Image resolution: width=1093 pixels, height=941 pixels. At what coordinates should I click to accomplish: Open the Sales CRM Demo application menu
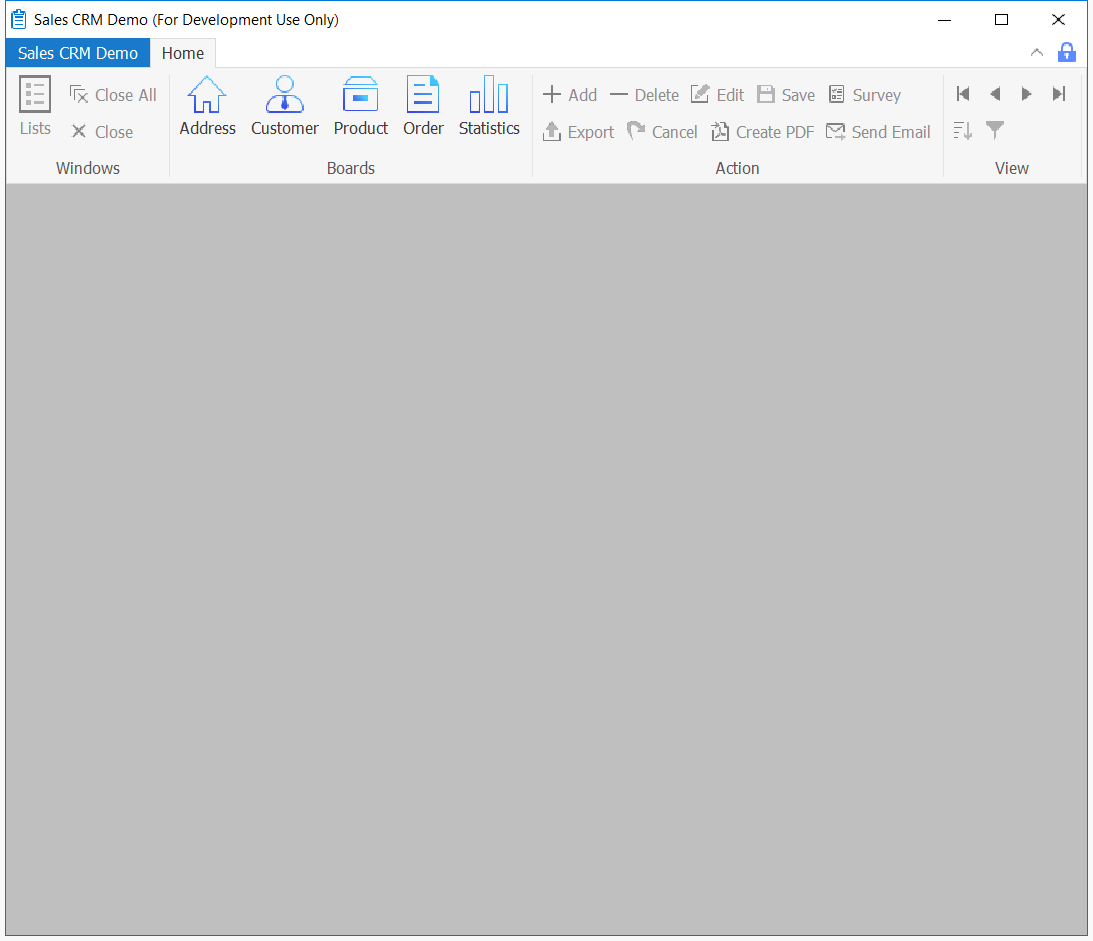click(78, 54)
